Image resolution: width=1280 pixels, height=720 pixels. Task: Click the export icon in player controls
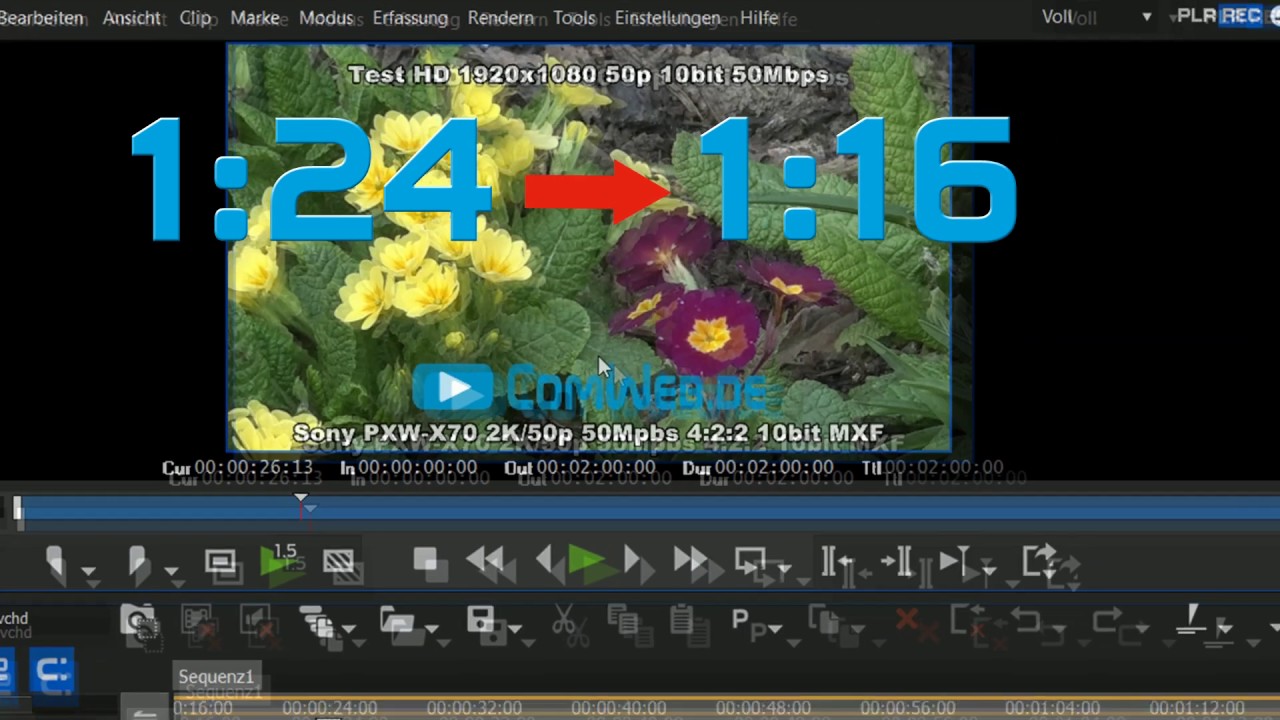pos(1040,560)
